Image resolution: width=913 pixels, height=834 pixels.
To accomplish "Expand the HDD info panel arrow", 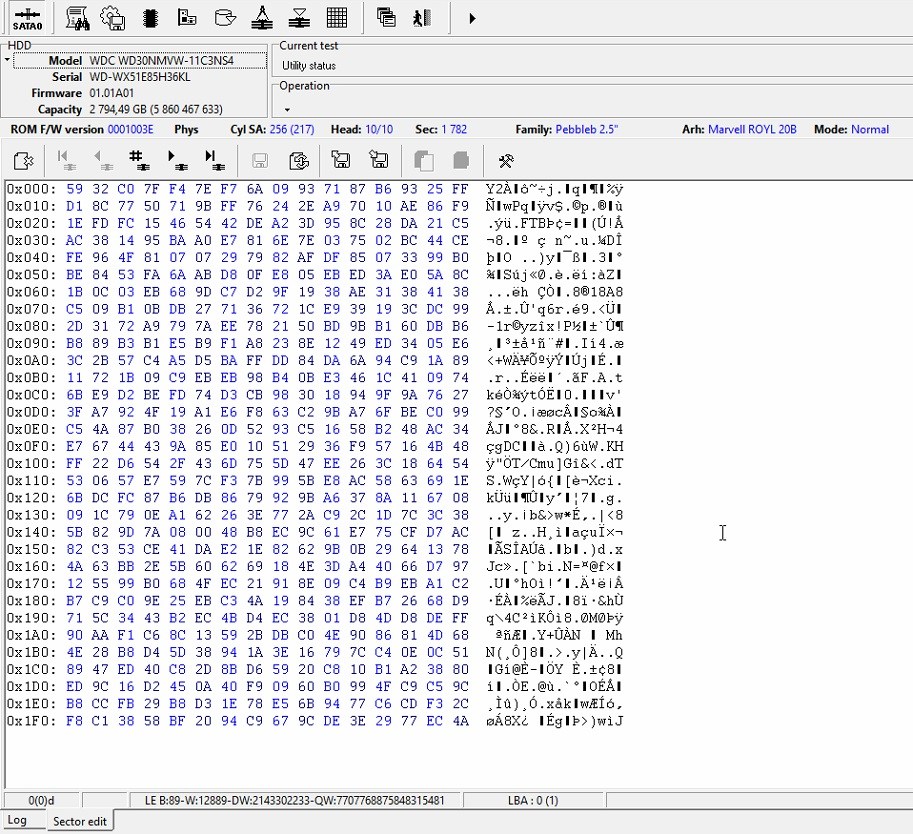I will tap(7, 61).
